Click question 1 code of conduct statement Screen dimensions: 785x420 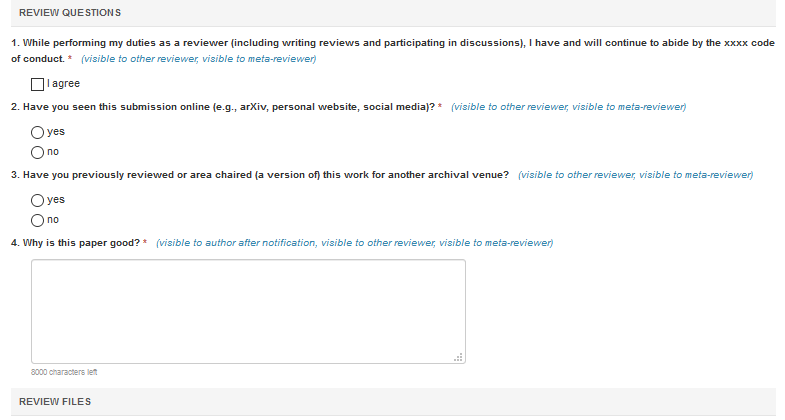coord(392,51)
